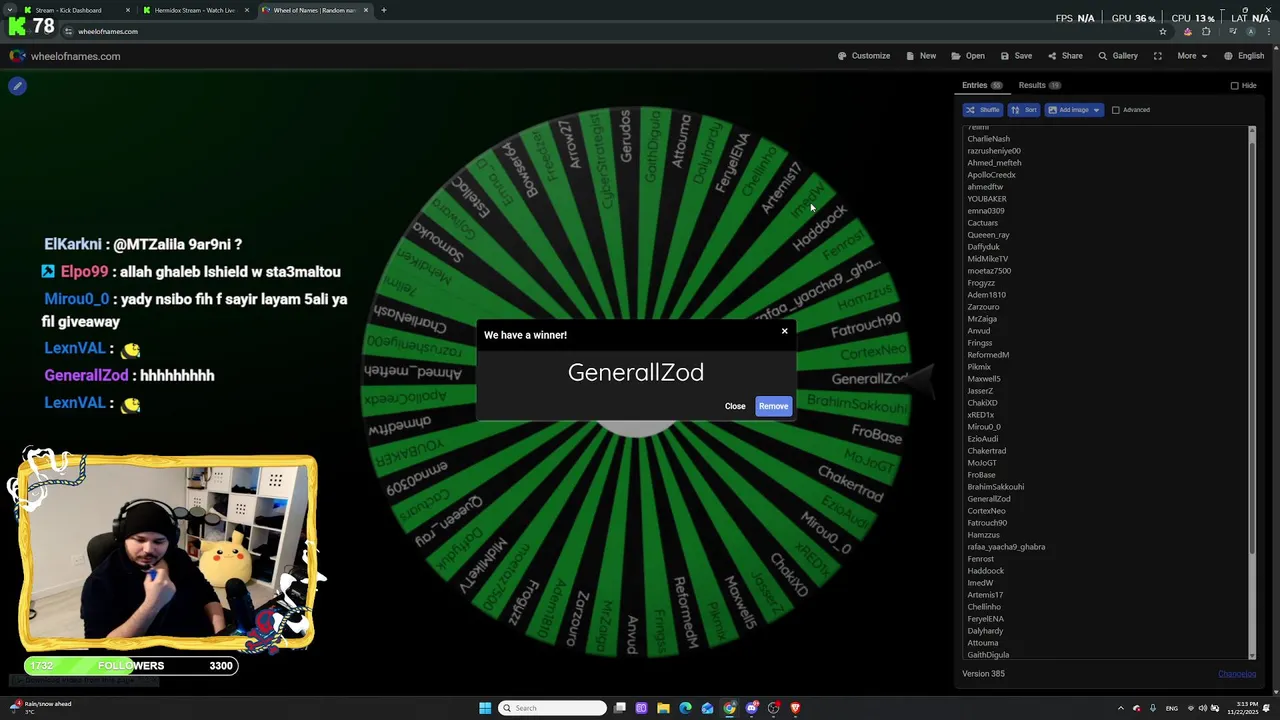
Task: Open the tab search dropdown arrow
Action: (10, 10)
